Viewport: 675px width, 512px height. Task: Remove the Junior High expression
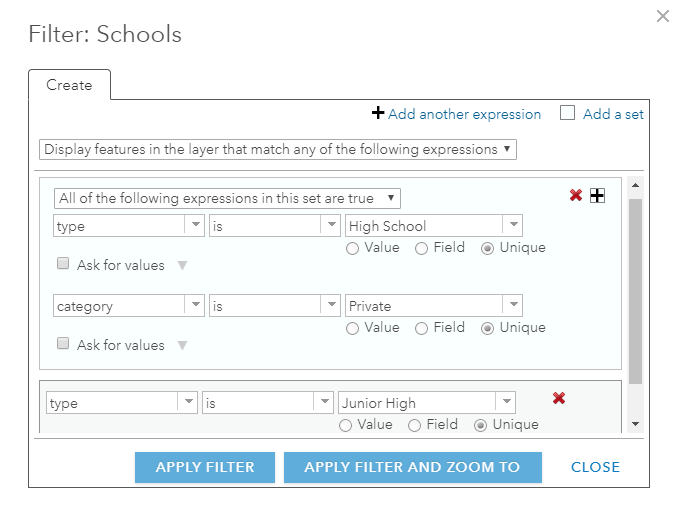[559, 398]
